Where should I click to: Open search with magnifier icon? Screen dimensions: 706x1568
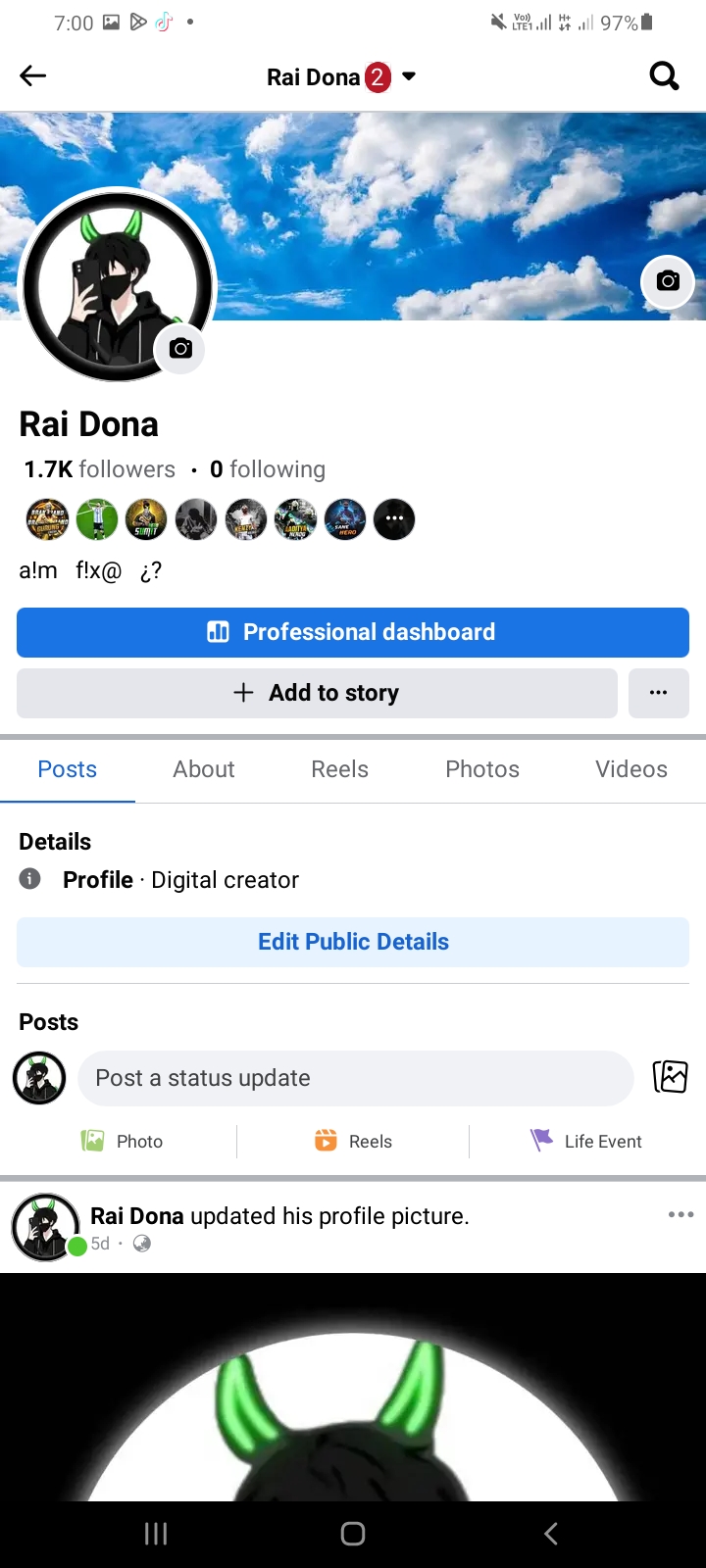pos(664,75)
